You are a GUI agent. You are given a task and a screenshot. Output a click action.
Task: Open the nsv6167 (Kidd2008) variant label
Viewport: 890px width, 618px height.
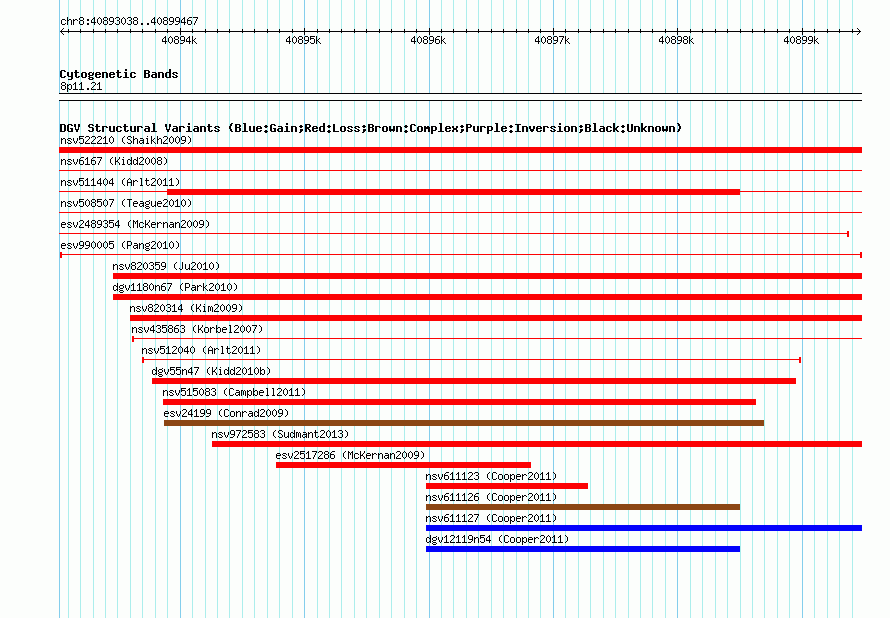click(114, 161)
